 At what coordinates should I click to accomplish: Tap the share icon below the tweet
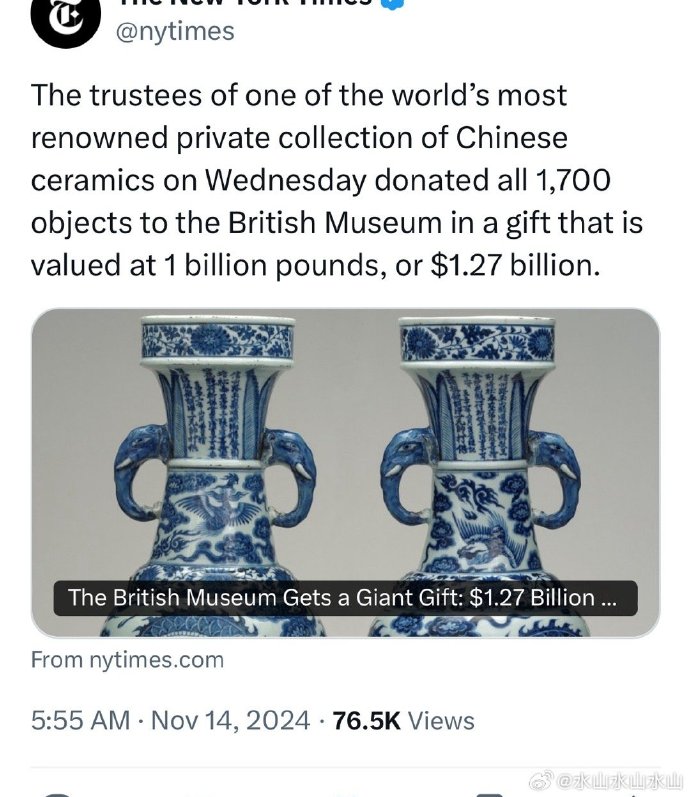[631, 795]
